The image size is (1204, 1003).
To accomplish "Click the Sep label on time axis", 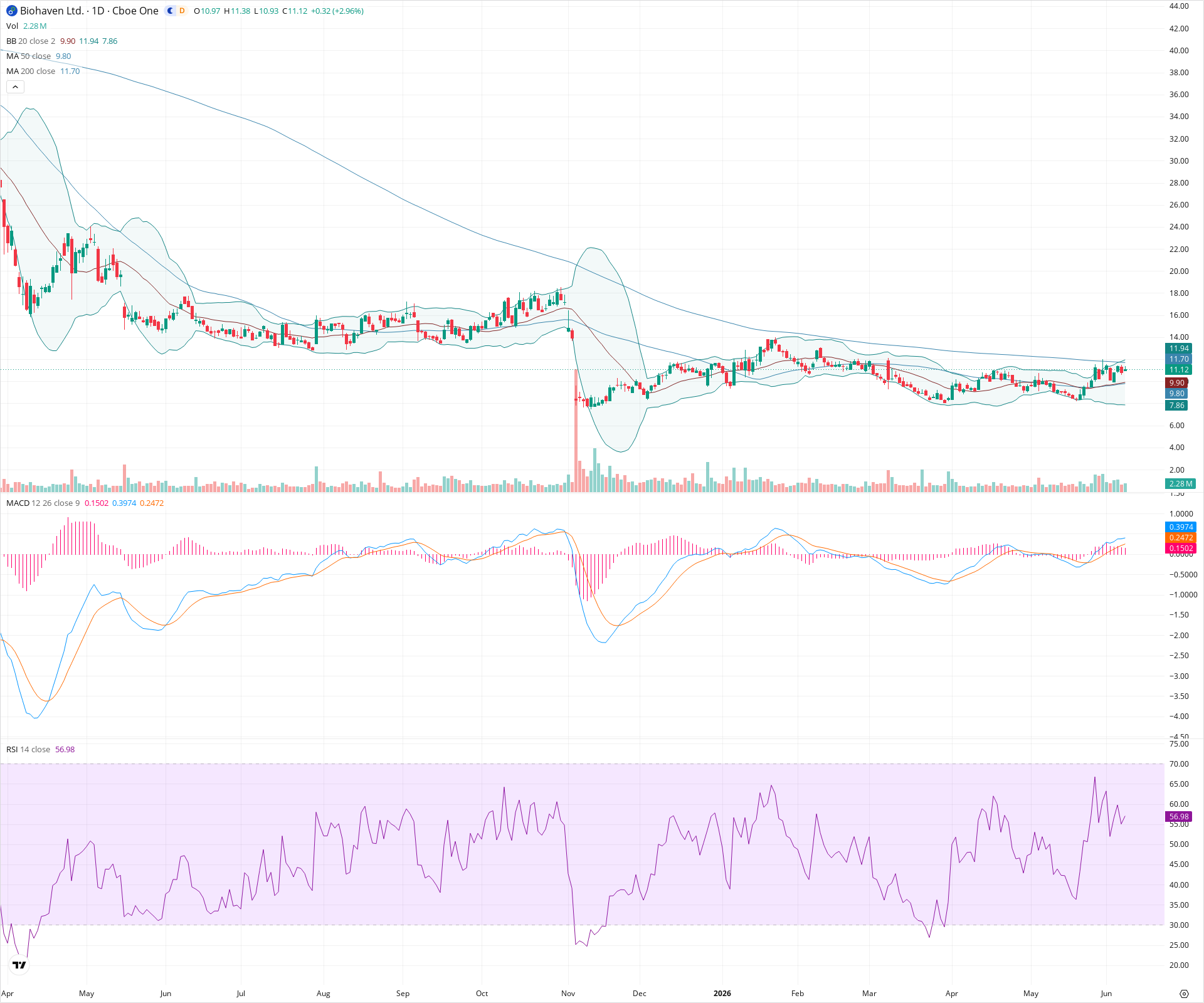I will pos(403,994).
